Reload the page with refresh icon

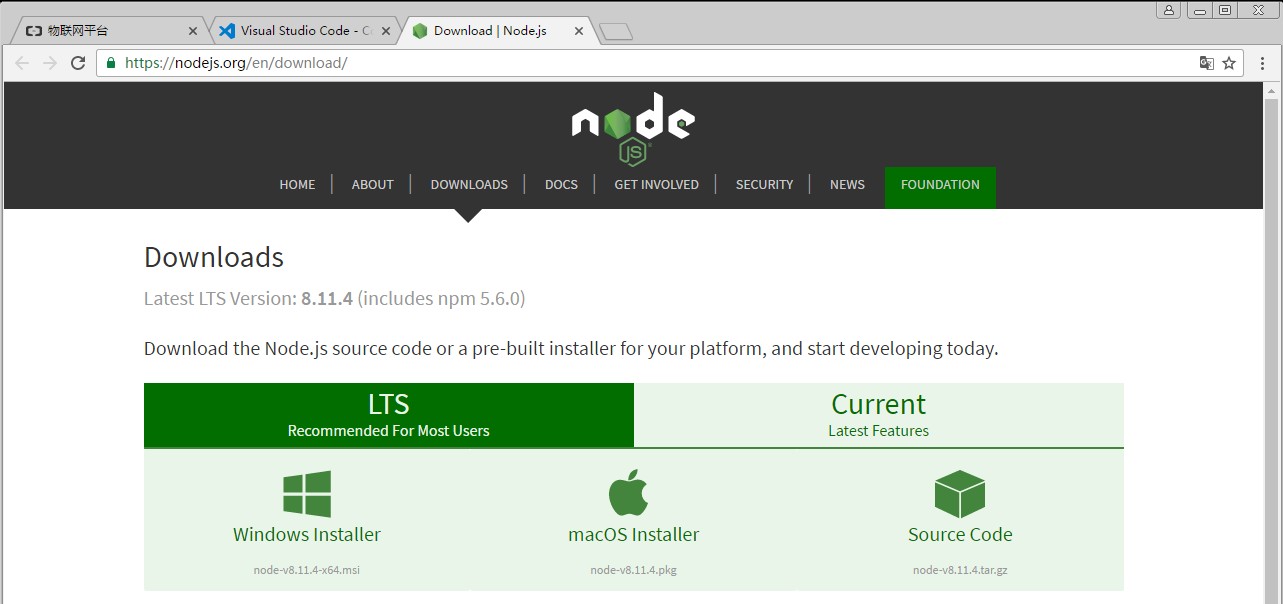[78, 63]
